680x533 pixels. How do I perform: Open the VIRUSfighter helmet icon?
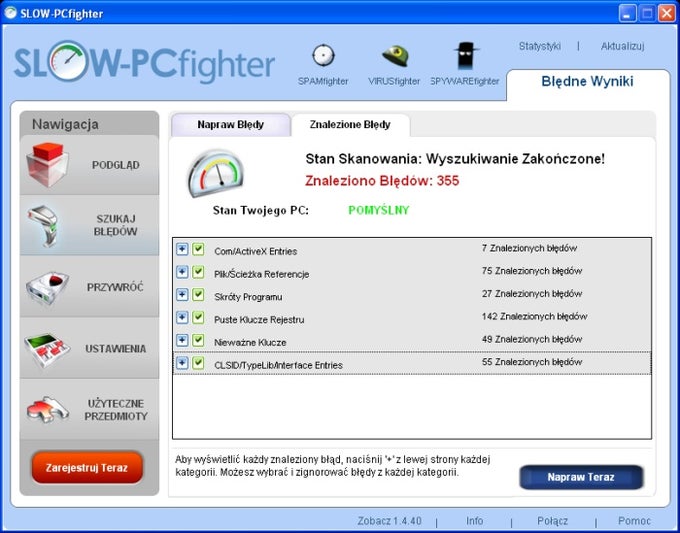coord(395,56)
